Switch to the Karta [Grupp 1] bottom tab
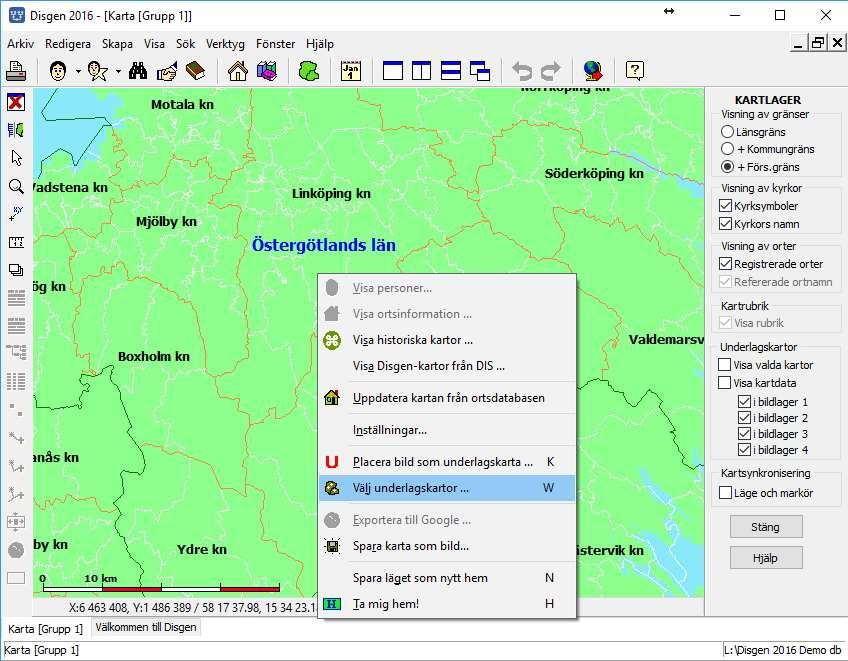 point(46,629)
